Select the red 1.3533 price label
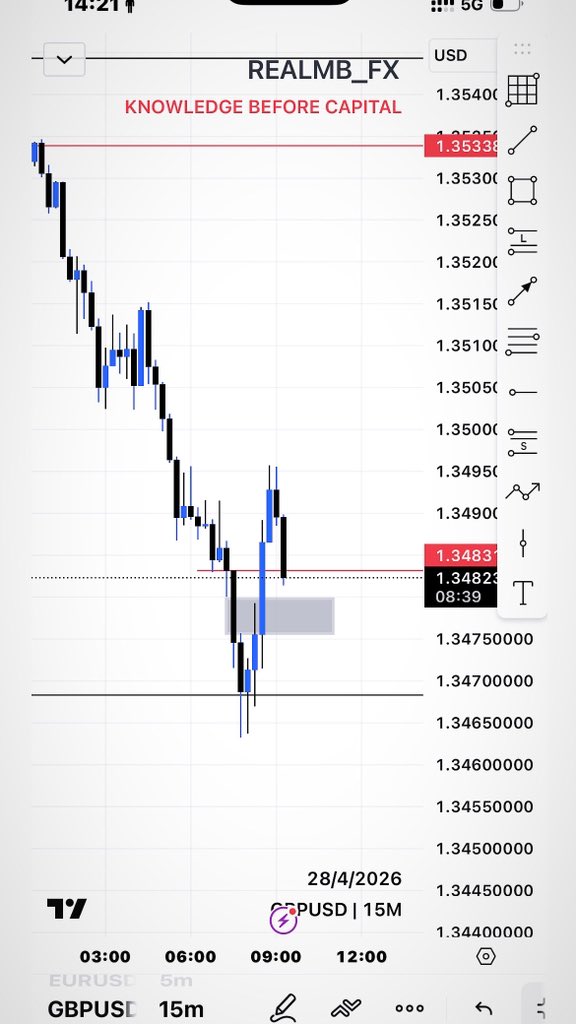 [x=461, y=146]
